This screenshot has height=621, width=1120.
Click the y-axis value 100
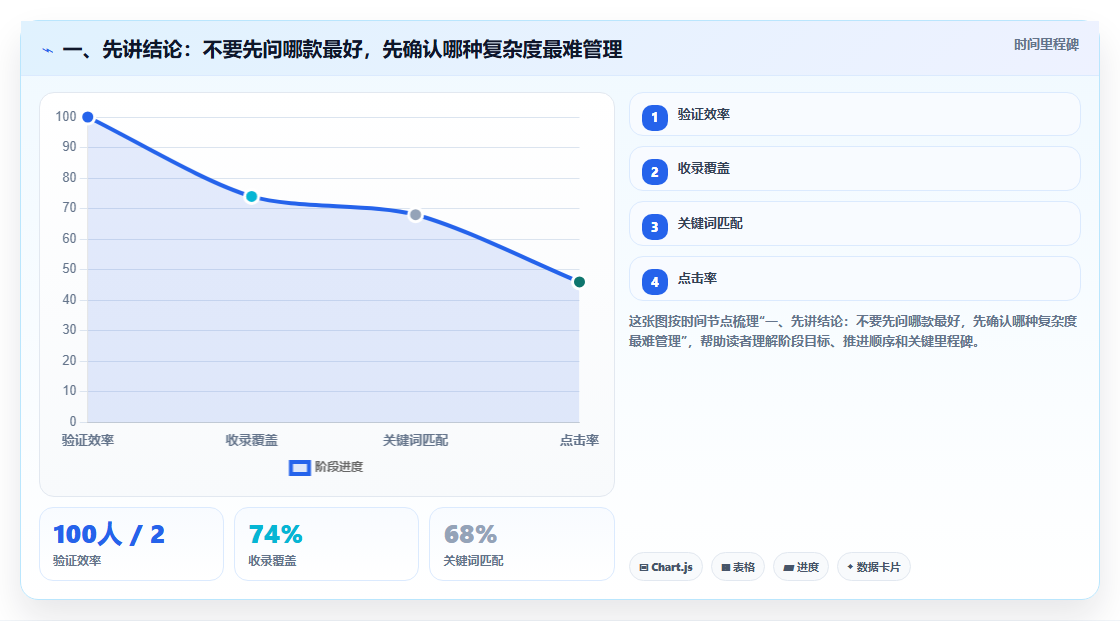66,116
